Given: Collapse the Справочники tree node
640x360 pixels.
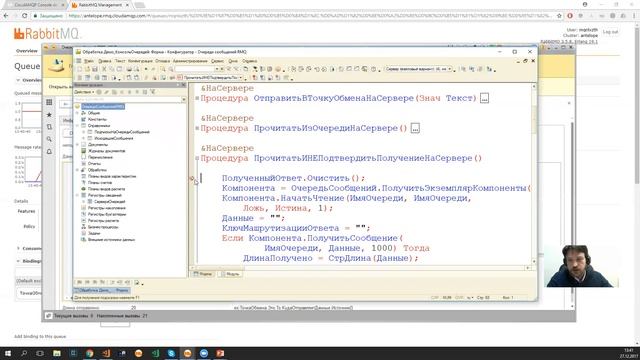Looking at the screenshot, I should (77, 126).
